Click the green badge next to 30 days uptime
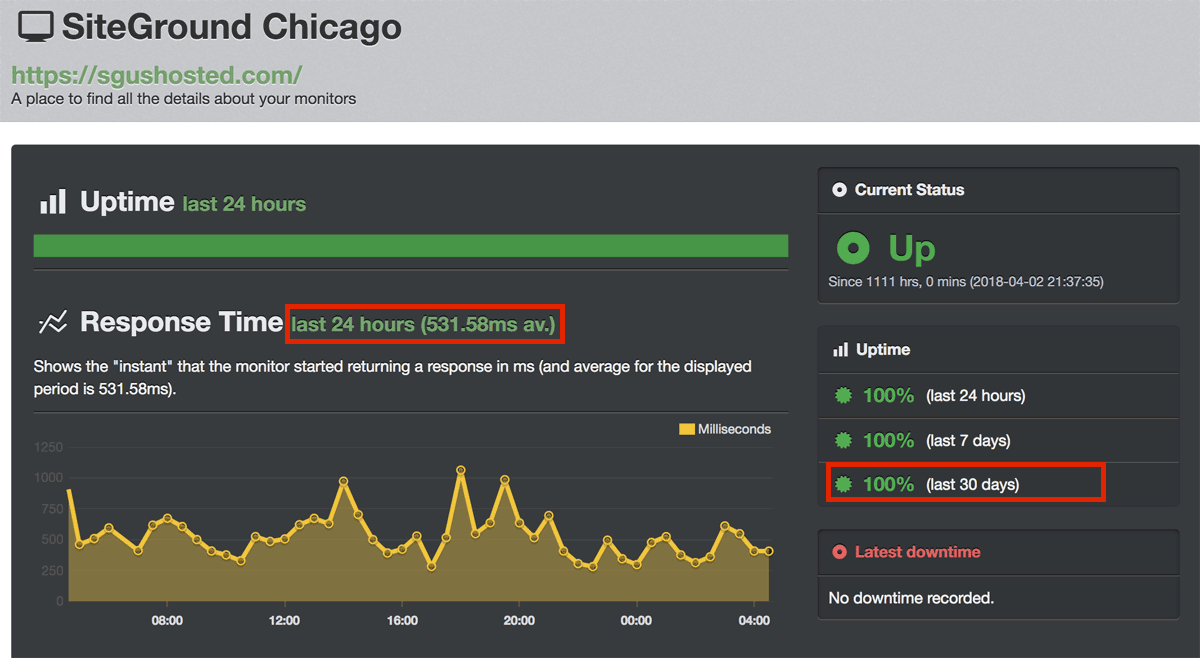The image size is (1200, 658). coord(844,484)
